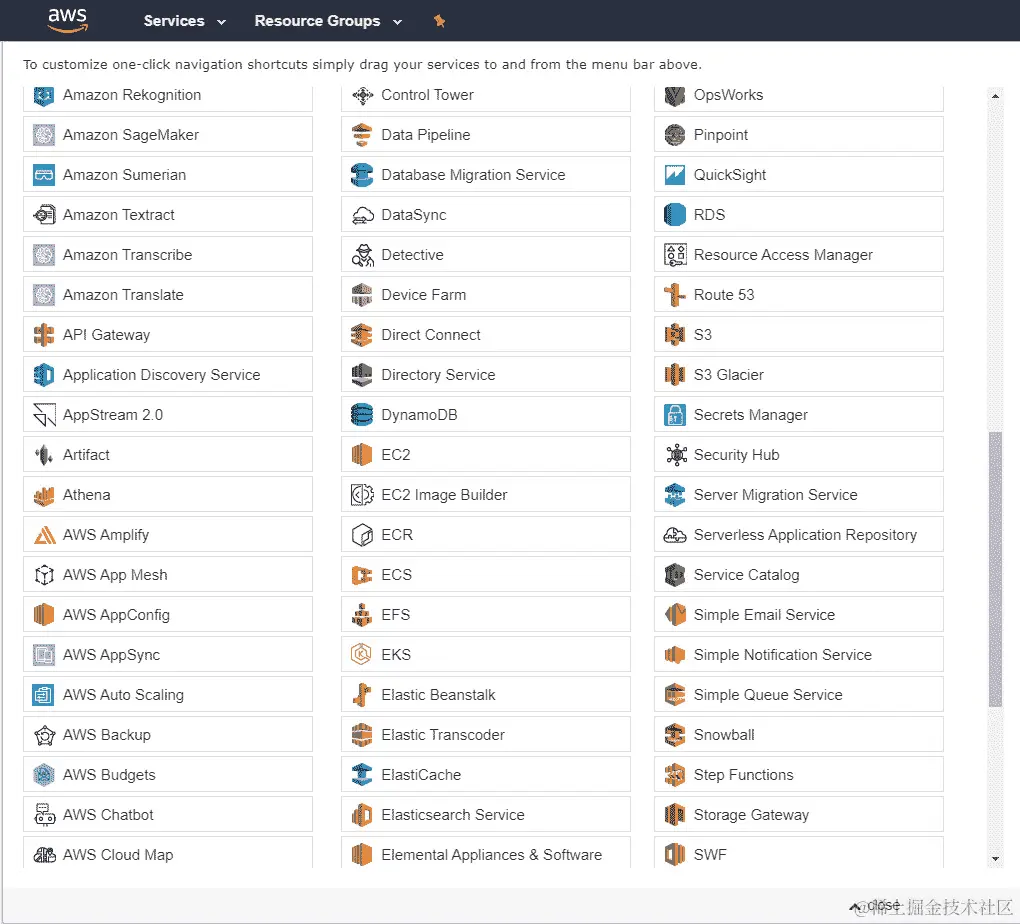Click the AWS App Mesh icon

44,575
